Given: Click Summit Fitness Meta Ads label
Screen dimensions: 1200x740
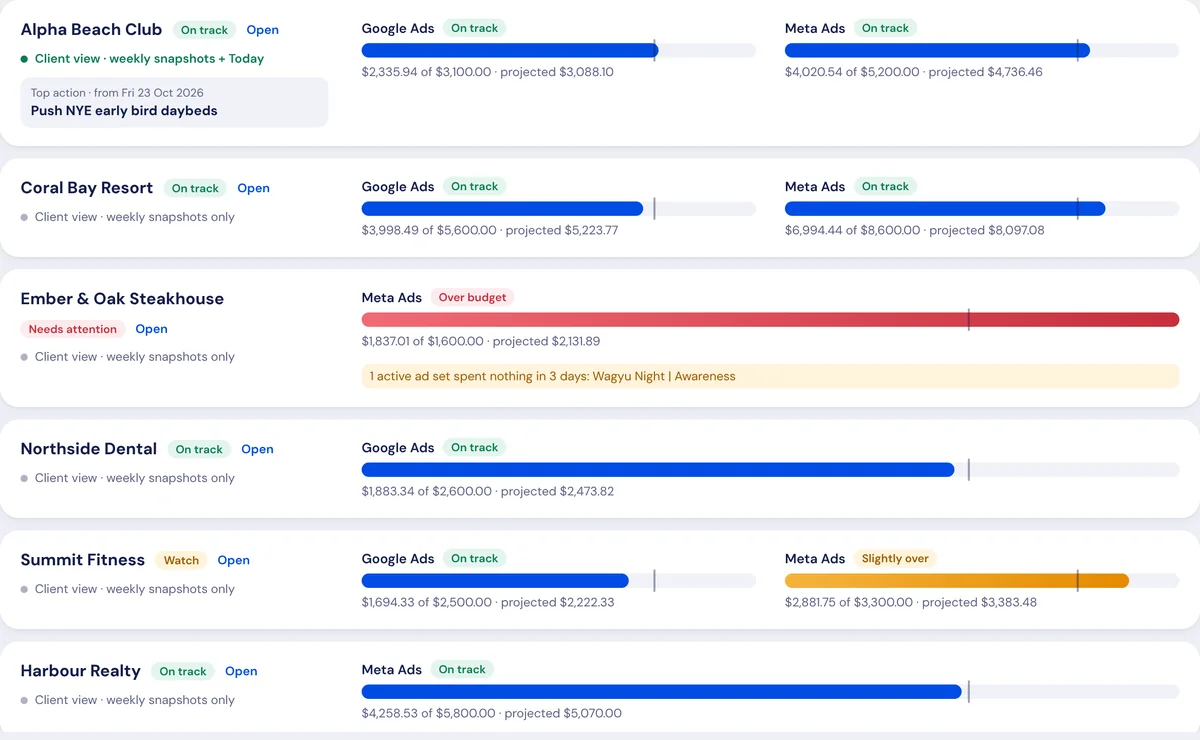Looking at the screenshot, I should coord(815,559).
